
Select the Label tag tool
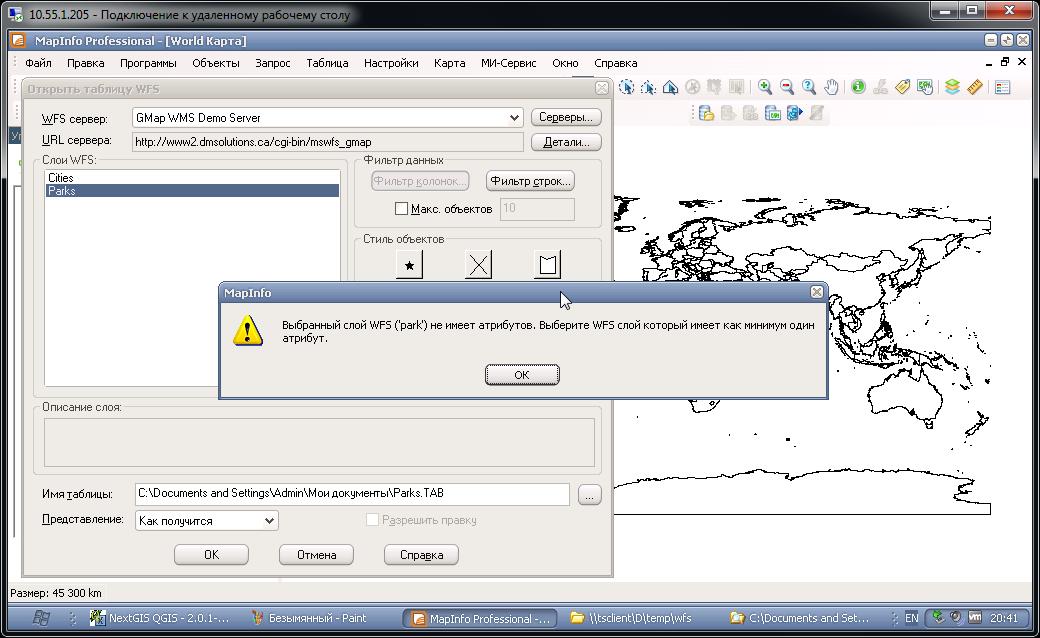(903, 87)
